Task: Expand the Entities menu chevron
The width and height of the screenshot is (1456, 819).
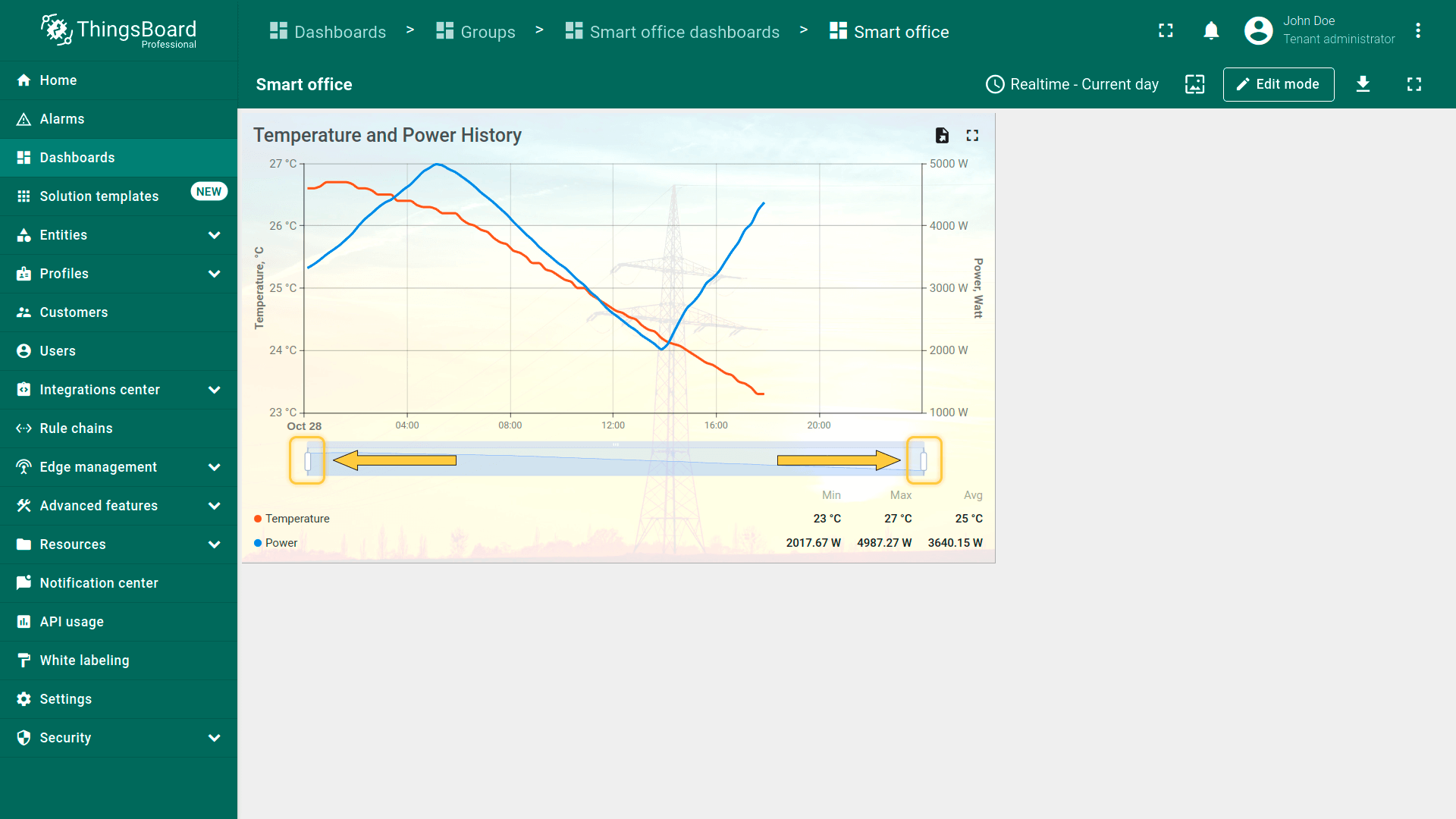Action: (214, 235)
